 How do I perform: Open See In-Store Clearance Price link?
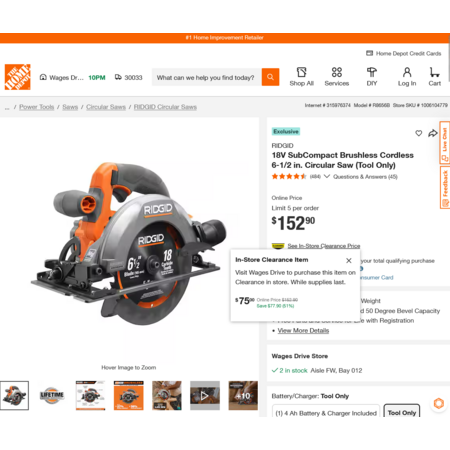pos(324,246)
